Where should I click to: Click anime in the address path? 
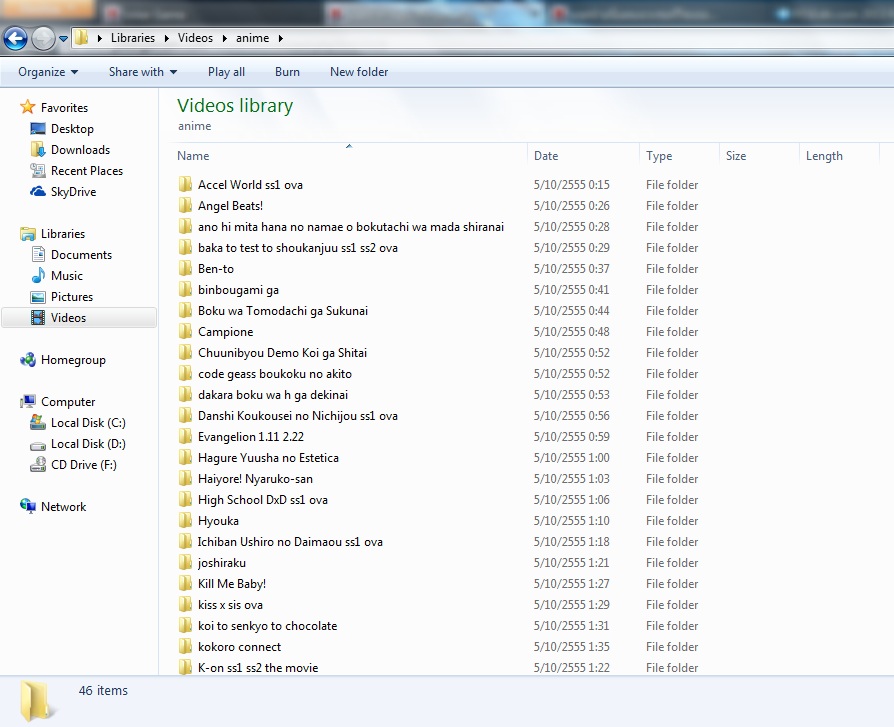click(253, 38)
